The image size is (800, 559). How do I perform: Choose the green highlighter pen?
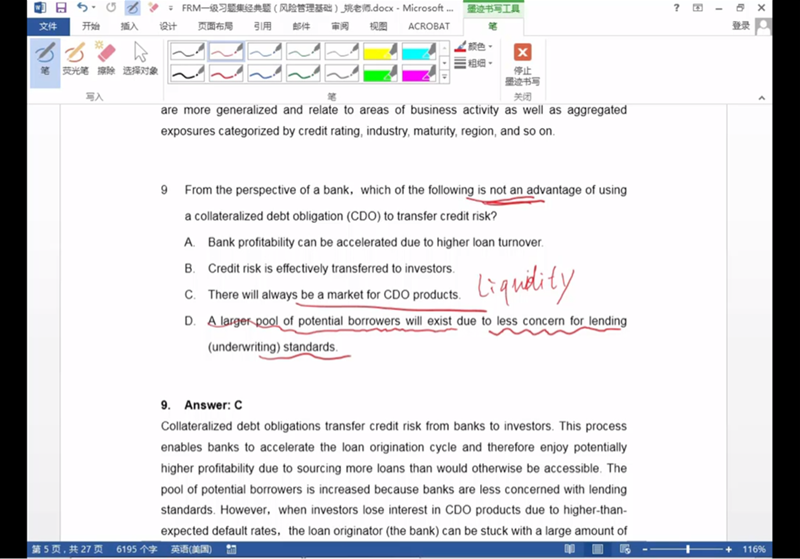[x=380, y=73]
